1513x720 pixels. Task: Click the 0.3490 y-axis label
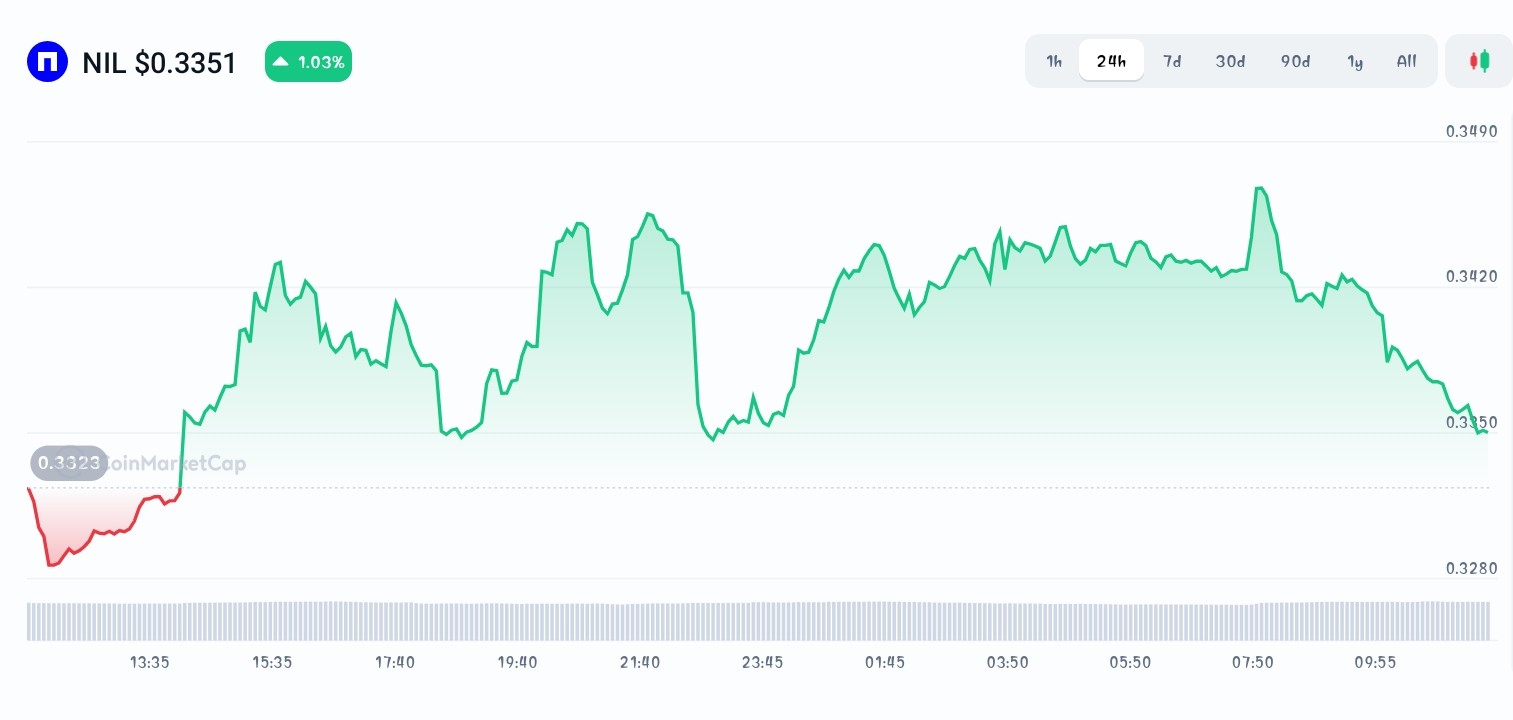click(x=1471, y=132)
